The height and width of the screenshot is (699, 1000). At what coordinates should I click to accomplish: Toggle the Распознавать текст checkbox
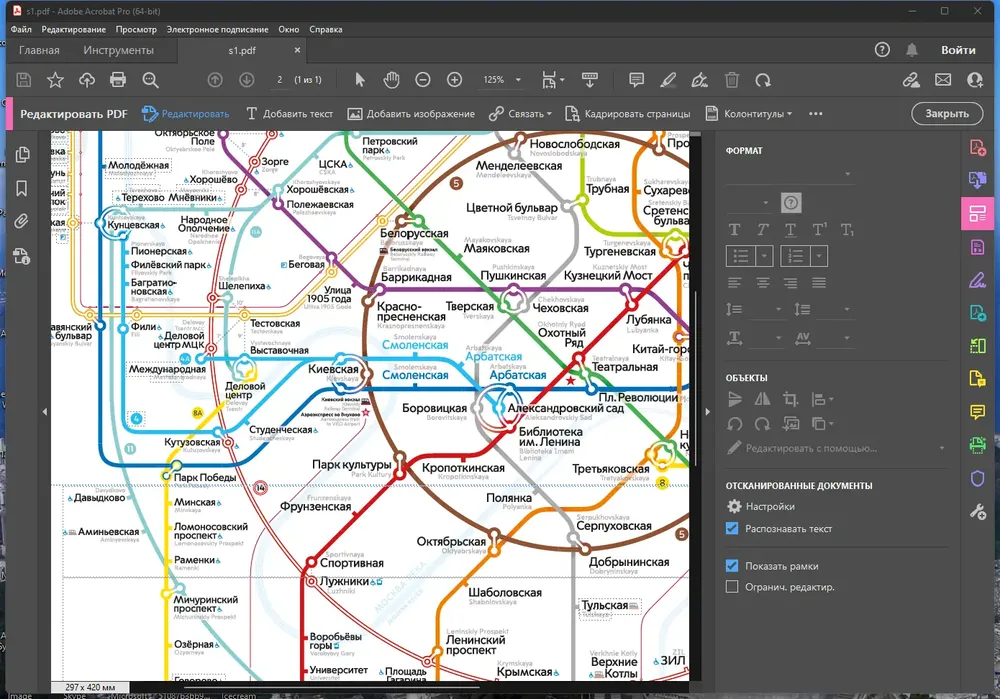[733, 528]
